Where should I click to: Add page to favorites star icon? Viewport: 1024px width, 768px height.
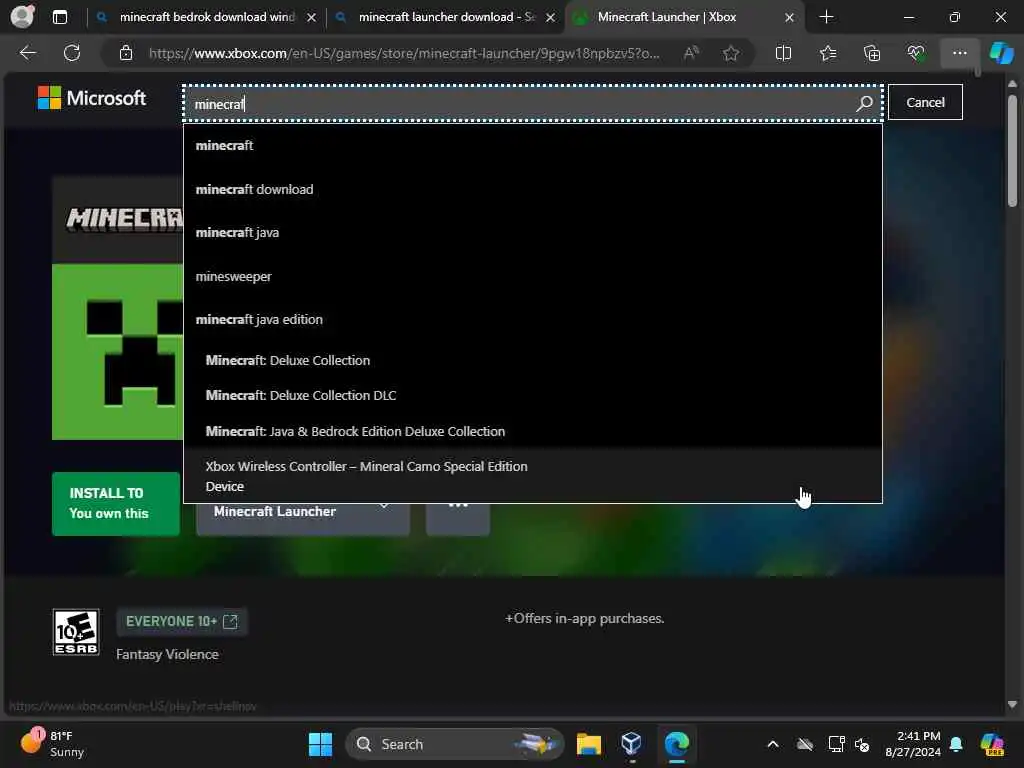pos(731,53)
